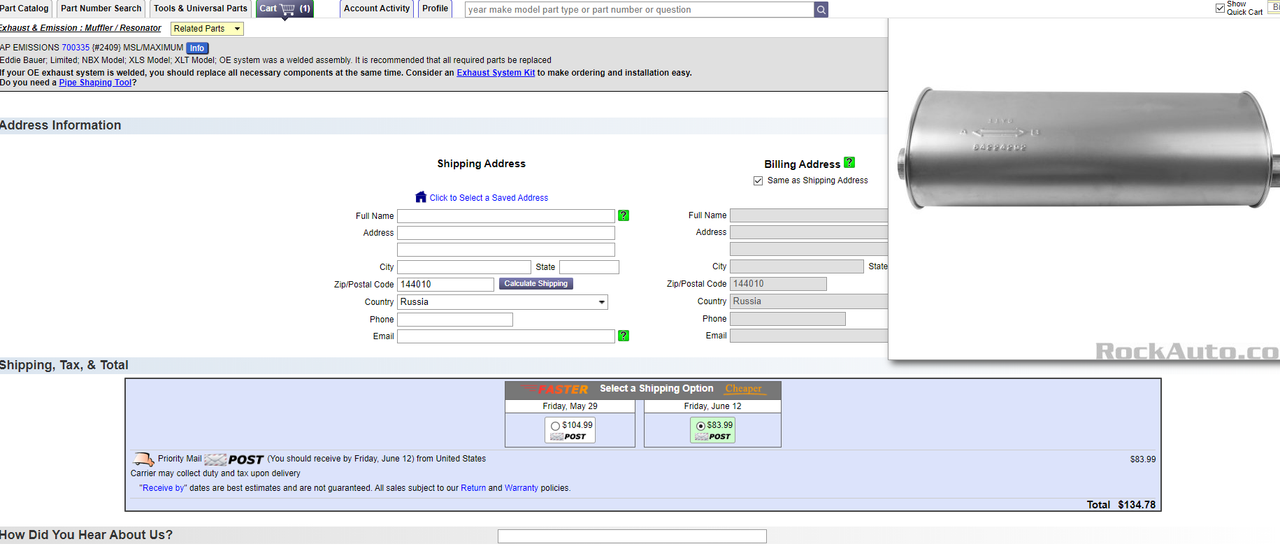
Task: Click How Did You Hear About Us field
Action: 632,536
